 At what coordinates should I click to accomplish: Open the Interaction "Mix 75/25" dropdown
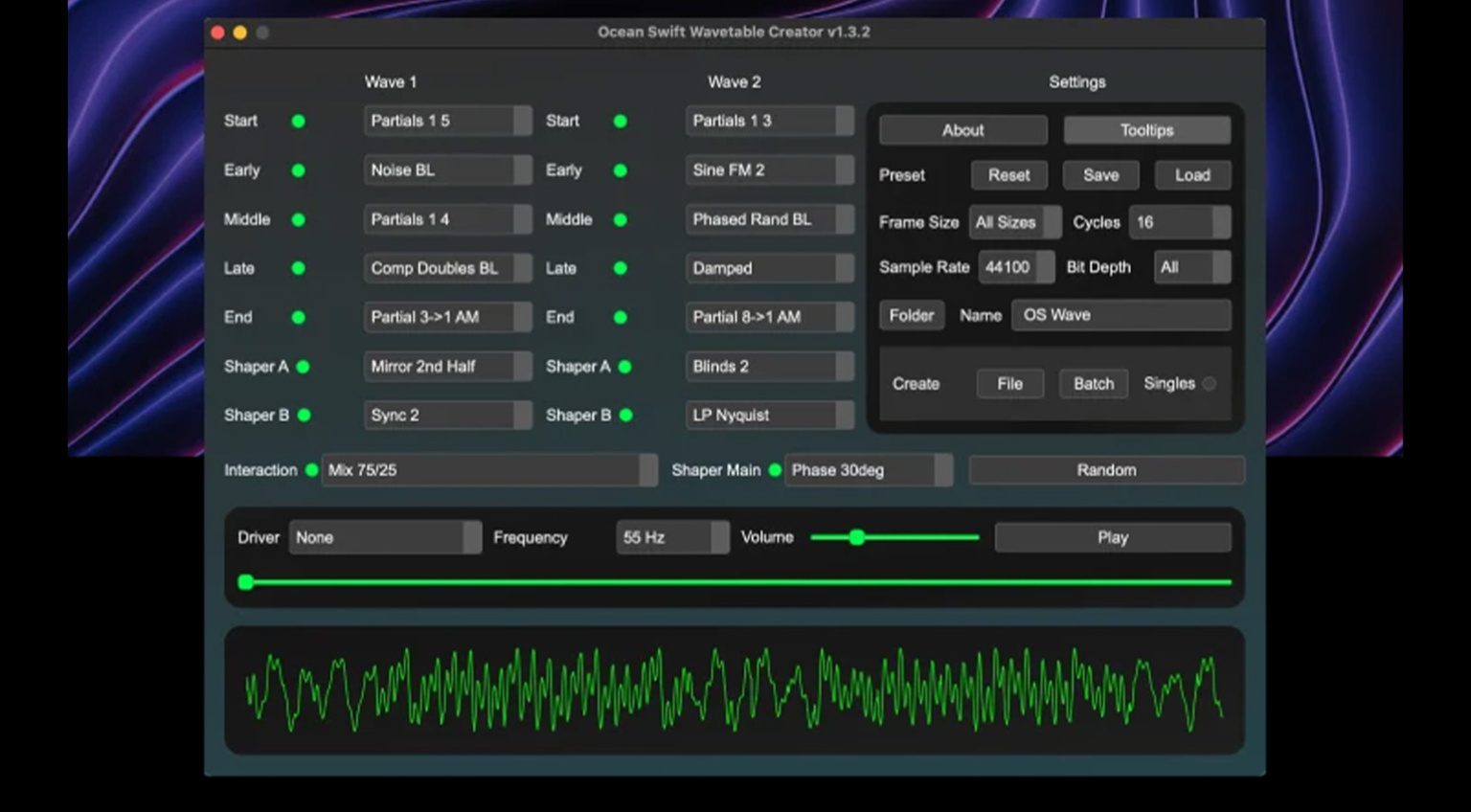coord(488,470)
